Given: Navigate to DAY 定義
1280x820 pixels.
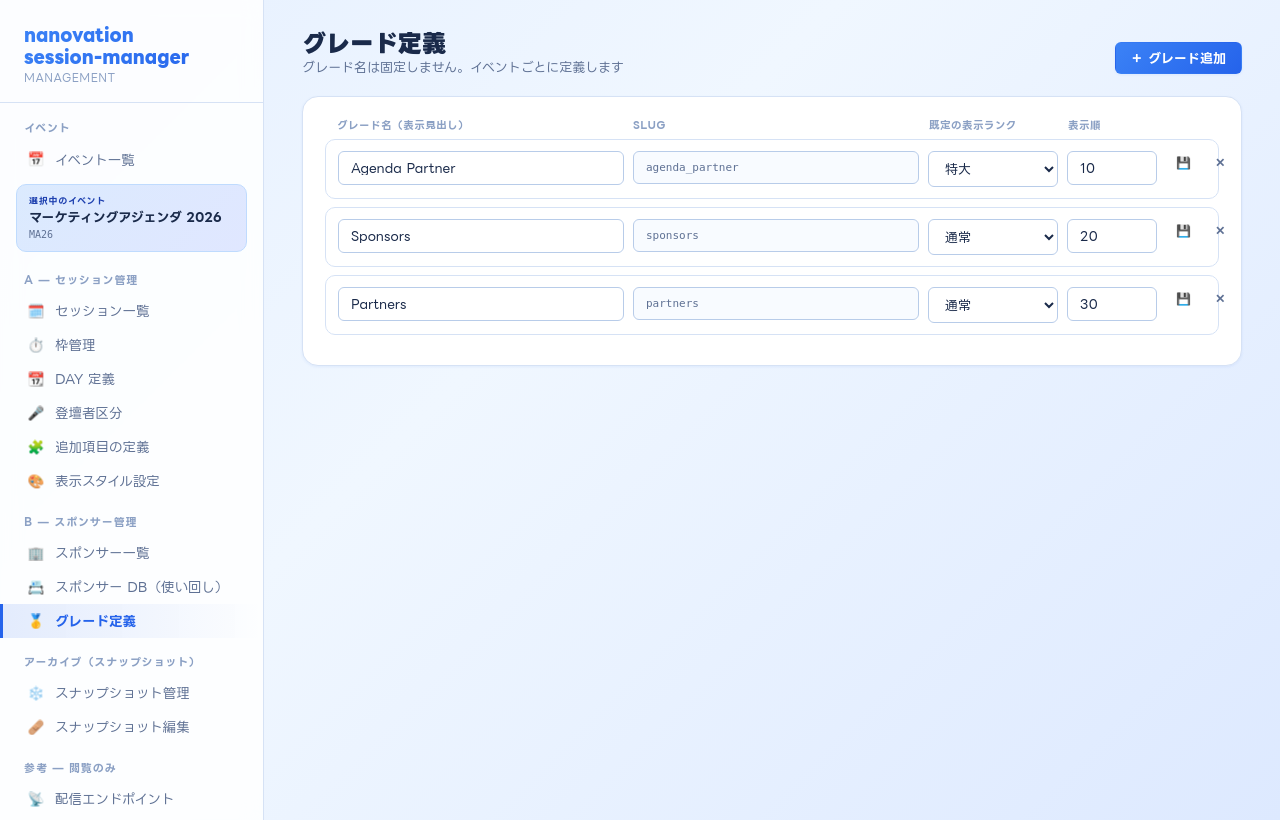Looking at the screenshot, I should (x=132, y=379).
